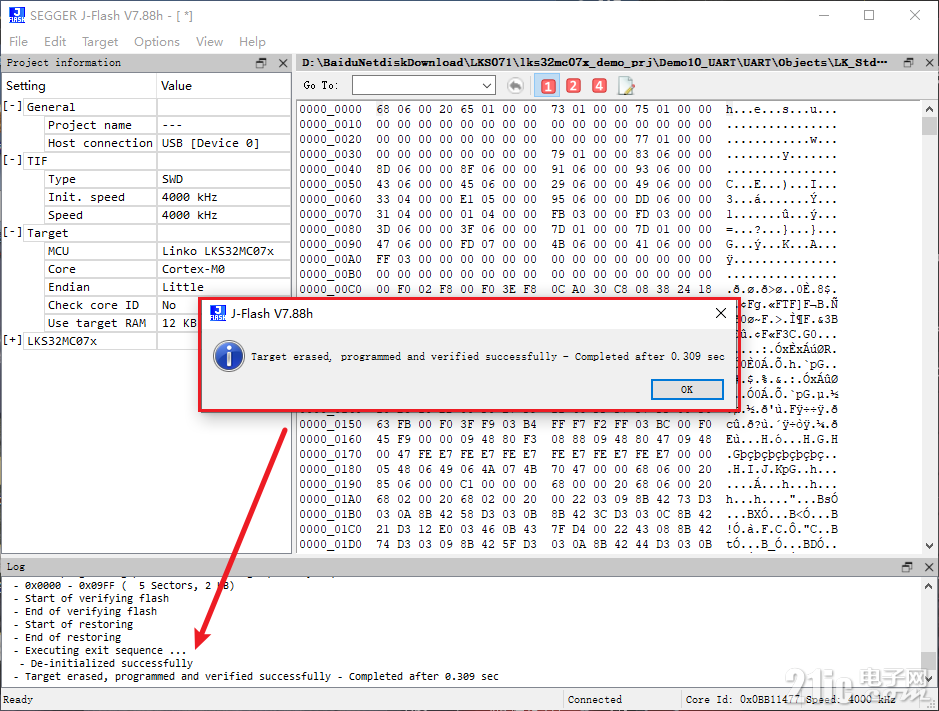Click log line 'End of restoring'
Screen dimensions: 939x711
[x=72, y=637]
